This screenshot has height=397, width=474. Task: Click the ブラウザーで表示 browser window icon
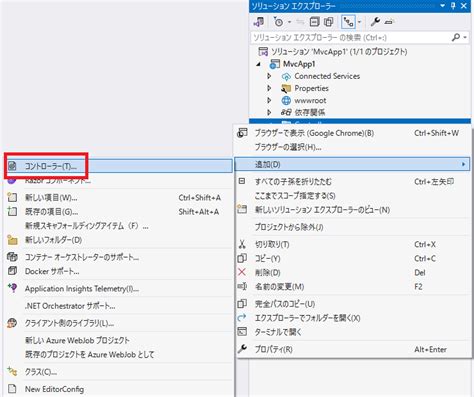coord(242,133)
